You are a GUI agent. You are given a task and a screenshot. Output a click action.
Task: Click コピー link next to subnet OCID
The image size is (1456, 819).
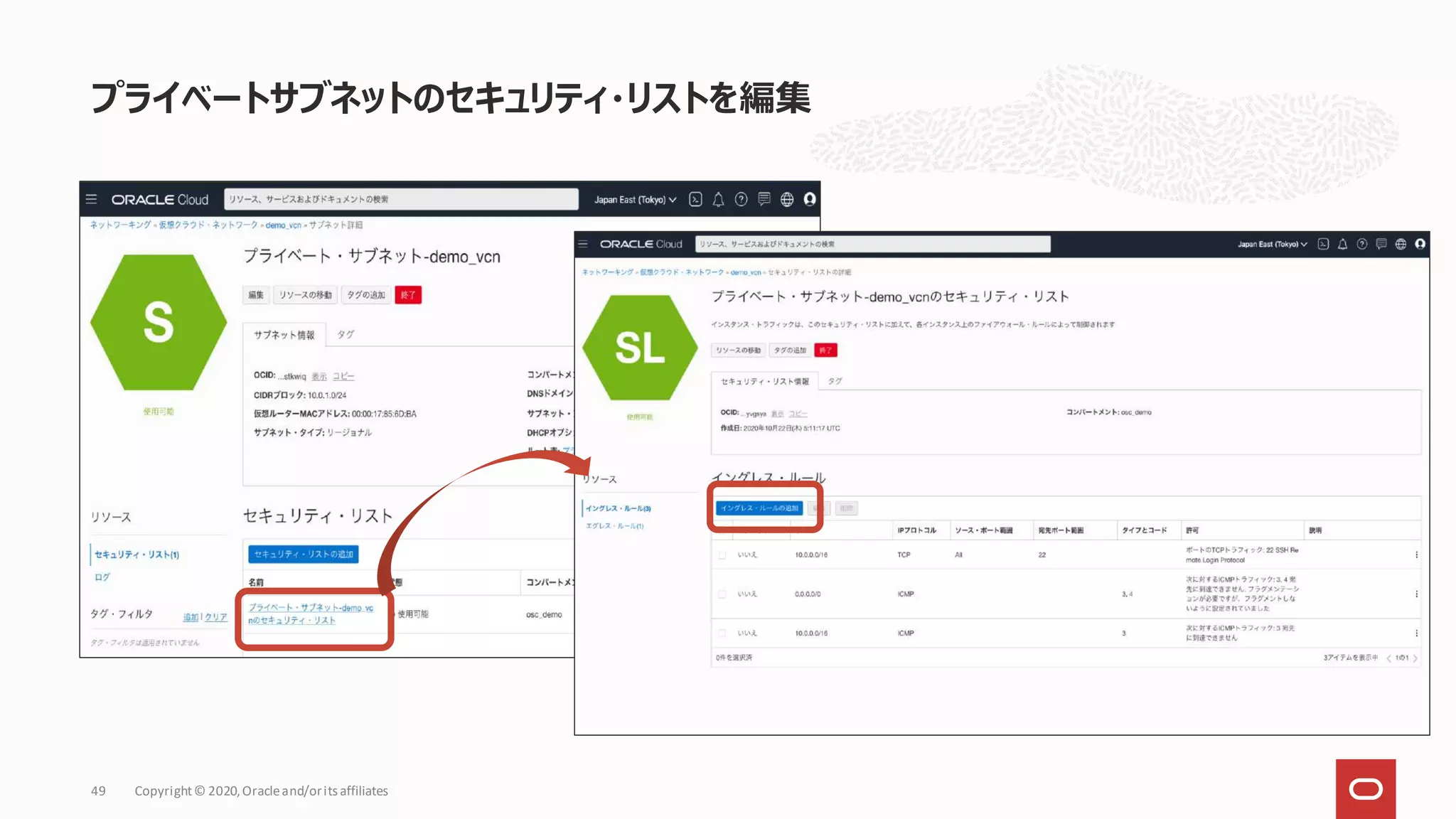coord(343,377)
